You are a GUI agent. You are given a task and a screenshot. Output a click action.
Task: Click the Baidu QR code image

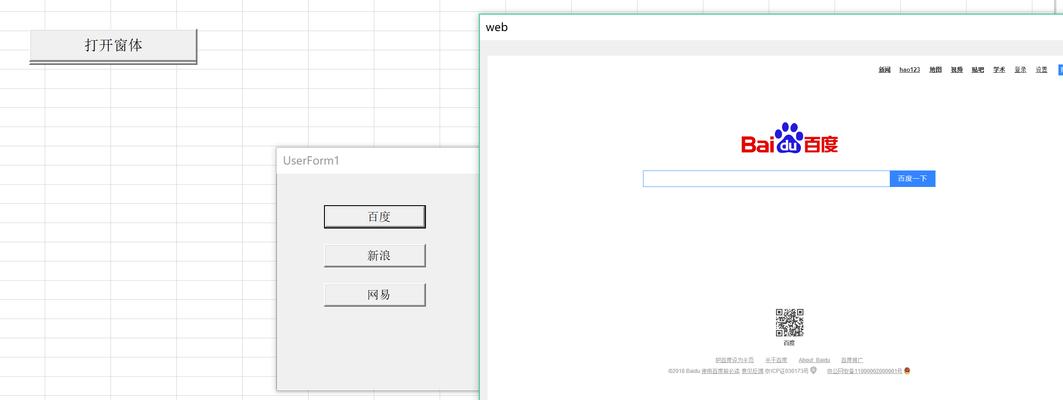point(790,323)
